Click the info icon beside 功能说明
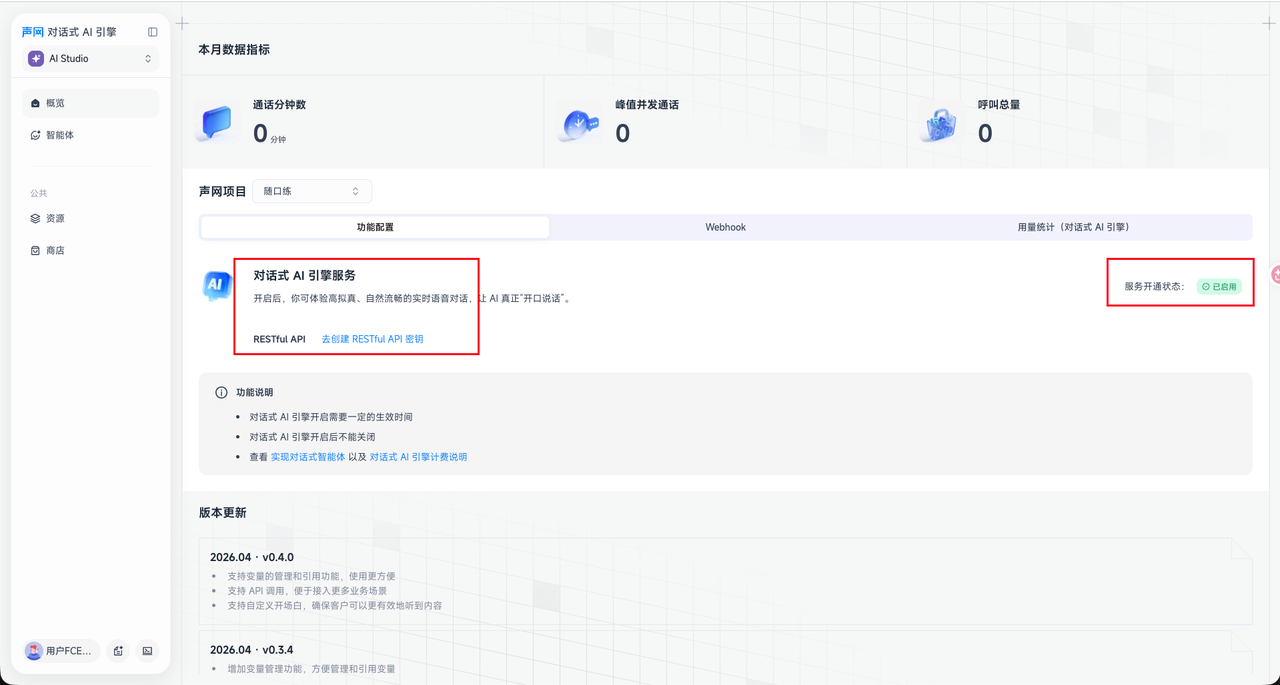Image resolution: width=1280 pixels, height=685 pixels. pyautogui.click(x=222, y=393)
